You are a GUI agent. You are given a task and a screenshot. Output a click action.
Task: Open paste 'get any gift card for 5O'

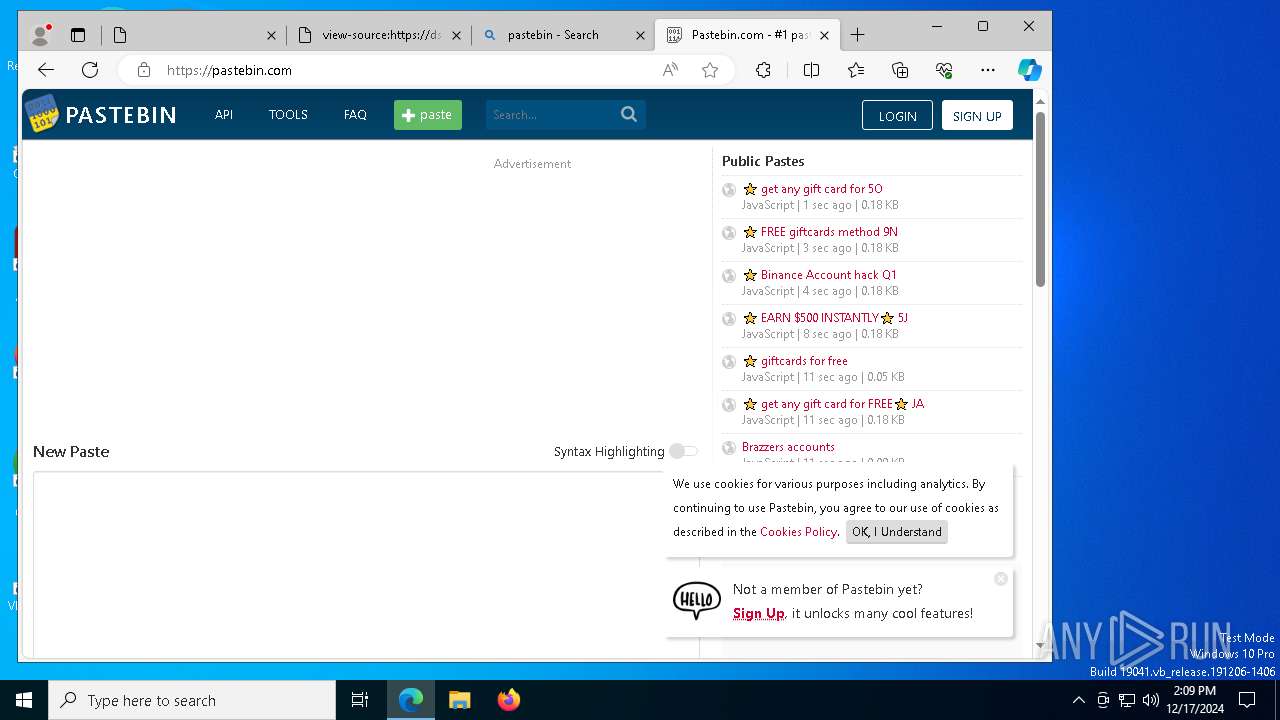point(821,188)
